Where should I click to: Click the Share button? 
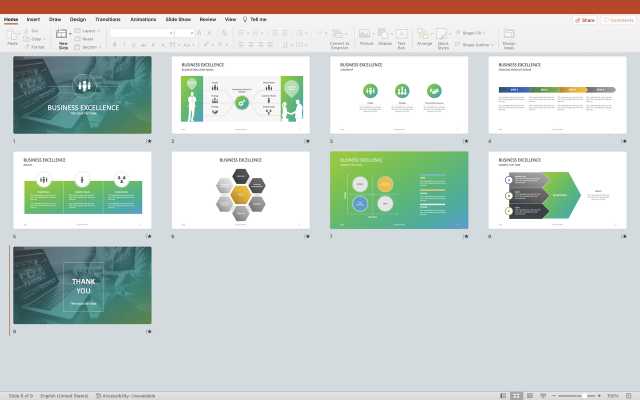click(585, 19)
